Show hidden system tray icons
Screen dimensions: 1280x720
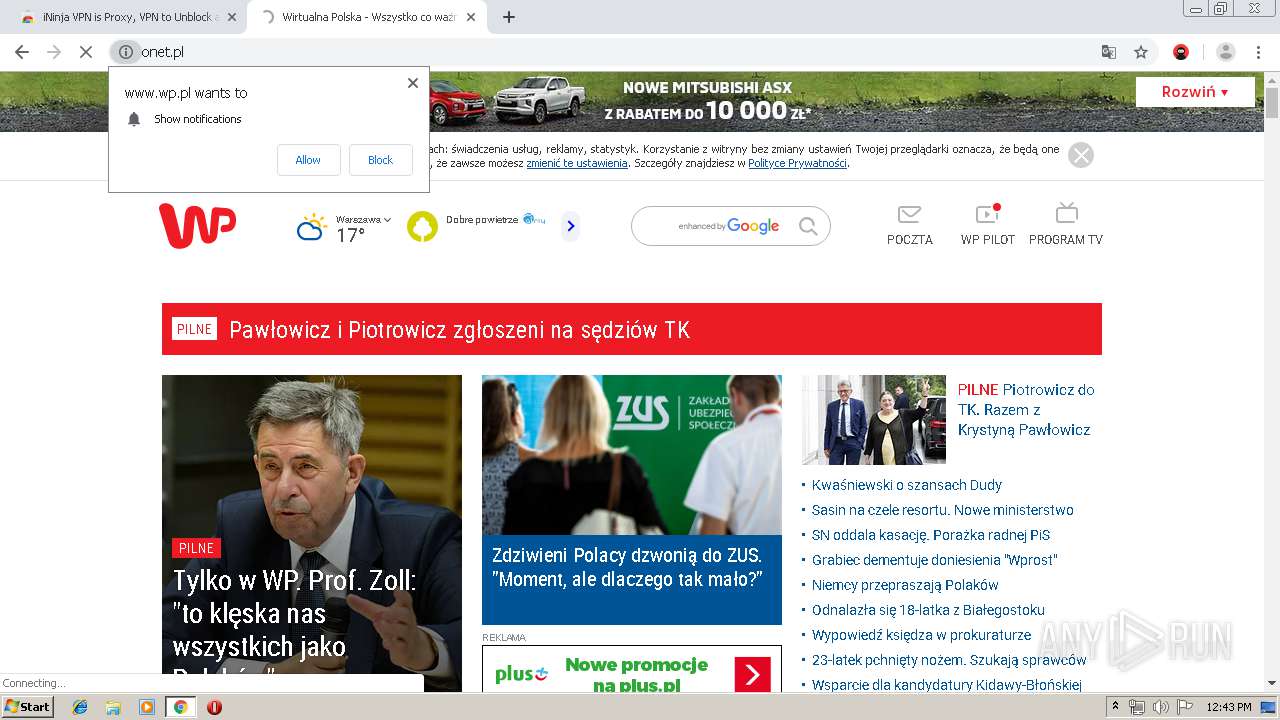point(1116,707)
